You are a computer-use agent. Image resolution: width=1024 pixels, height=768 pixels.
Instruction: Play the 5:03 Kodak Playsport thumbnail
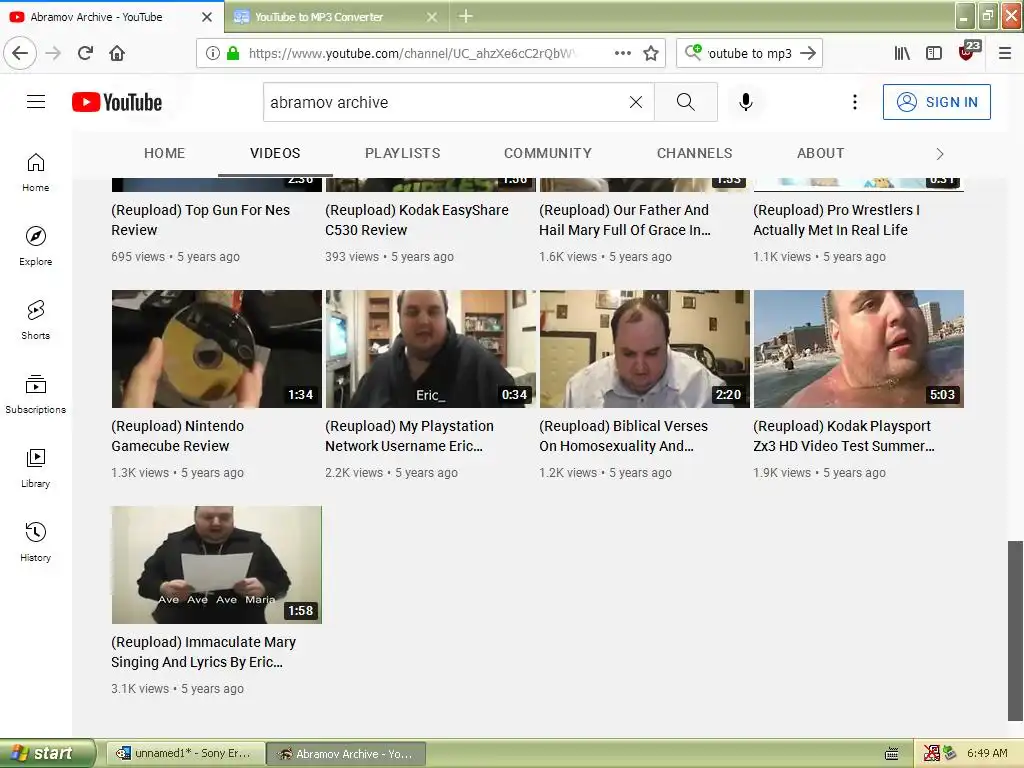pos(859,349)
